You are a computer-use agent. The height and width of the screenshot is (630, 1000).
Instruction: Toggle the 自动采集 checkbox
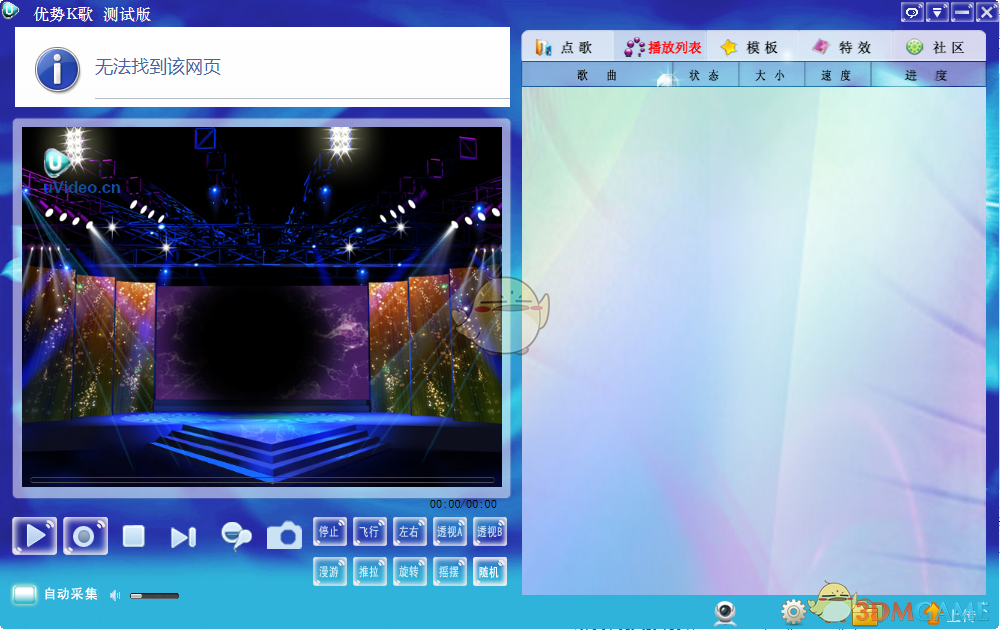(25, 595)
